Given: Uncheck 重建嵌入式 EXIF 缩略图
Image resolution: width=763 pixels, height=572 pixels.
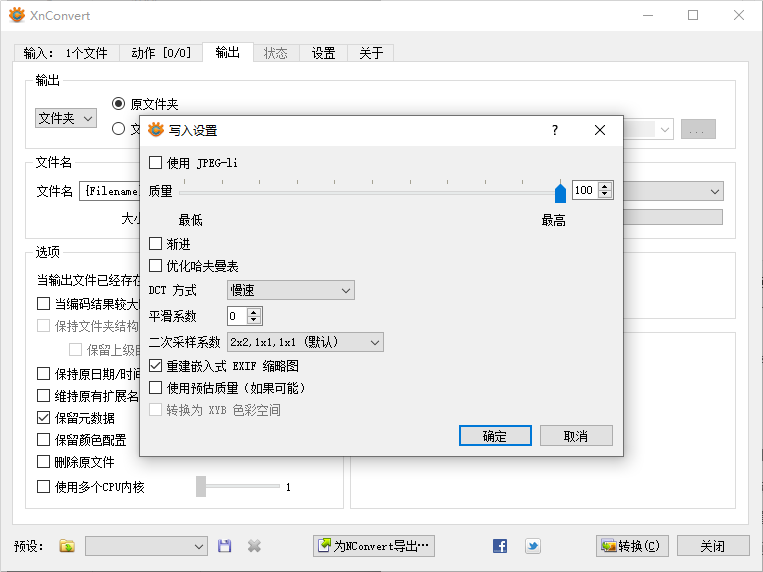Looking at the screenshot, I should (x=155, y=366).
